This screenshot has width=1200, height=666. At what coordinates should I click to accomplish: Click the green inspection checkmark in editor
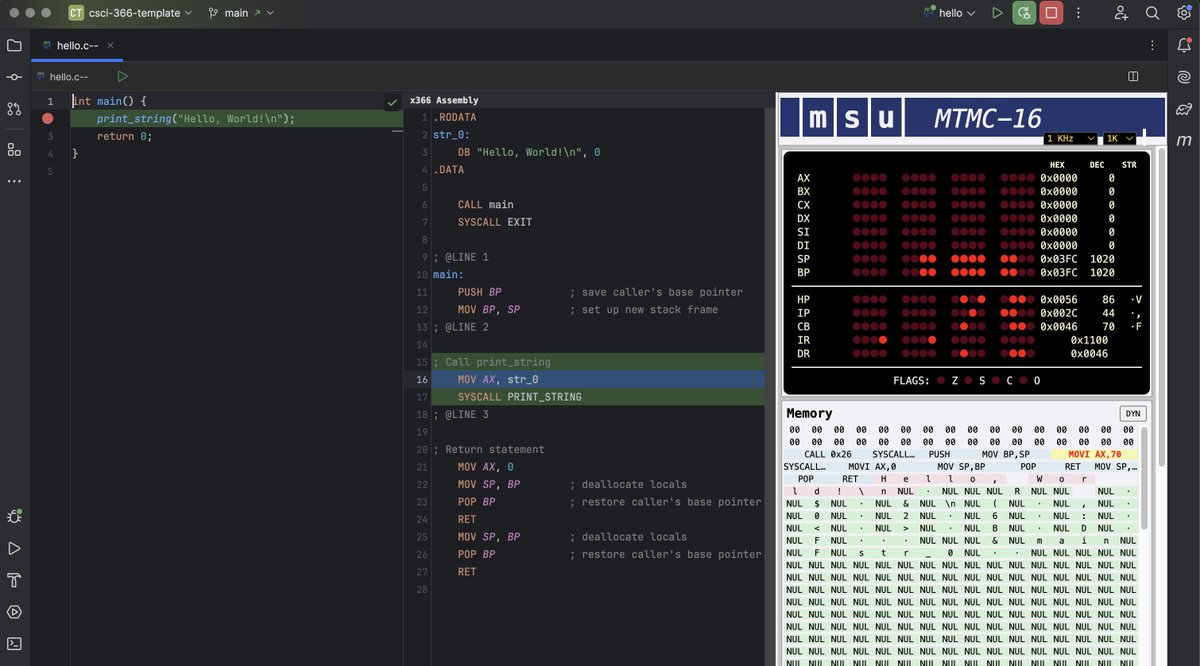pyautogui.click(x=392, y=102)
